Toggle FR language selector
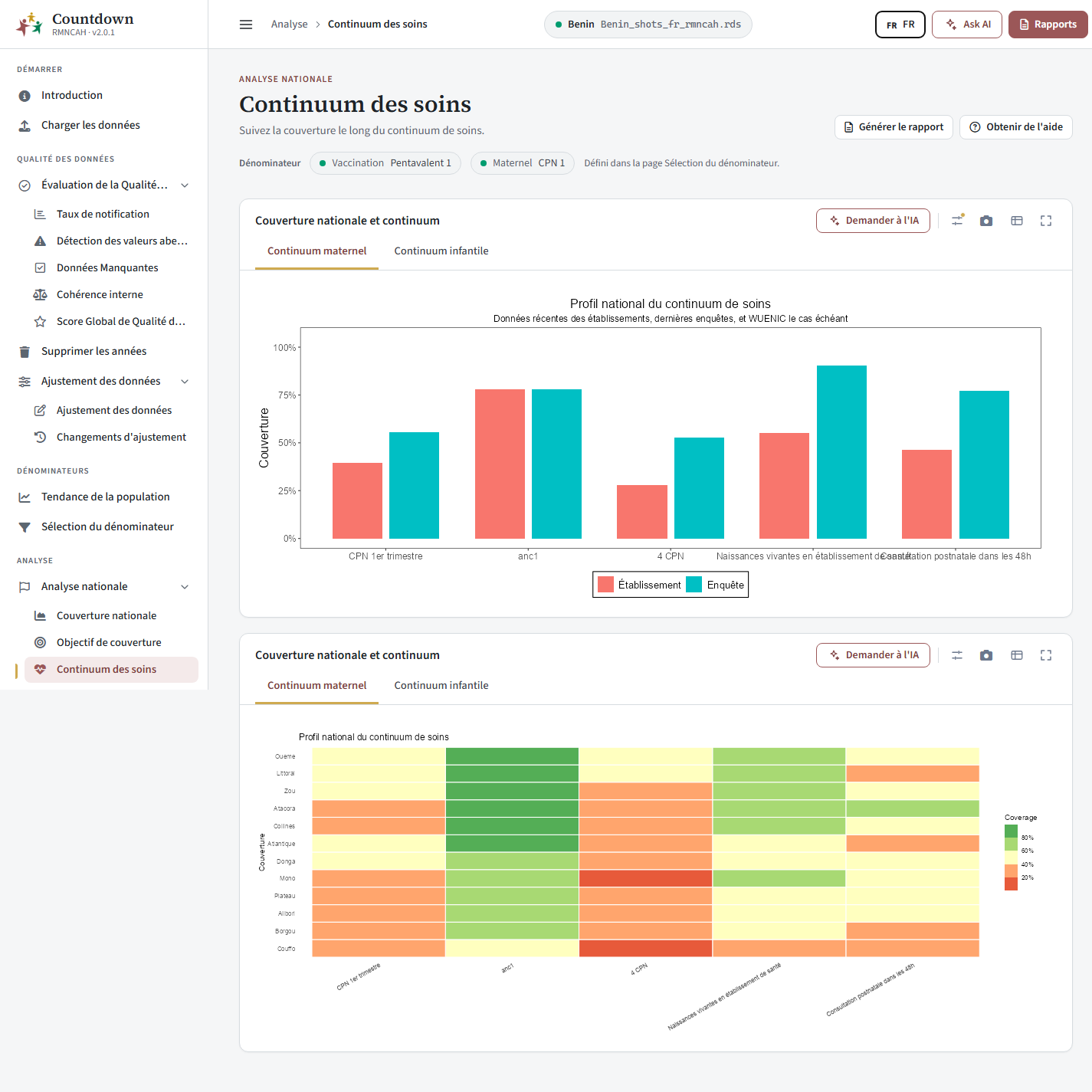This screenshot has height=1092, width=1092. click(900, 25)
